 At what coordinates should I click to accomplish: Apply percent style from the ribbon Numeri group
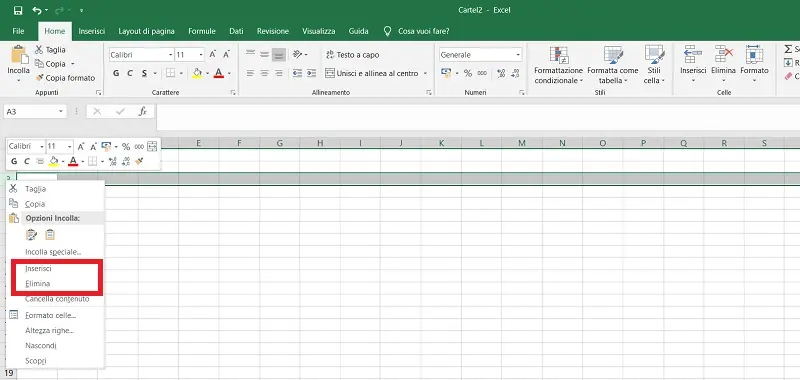(x=468, y=73)
